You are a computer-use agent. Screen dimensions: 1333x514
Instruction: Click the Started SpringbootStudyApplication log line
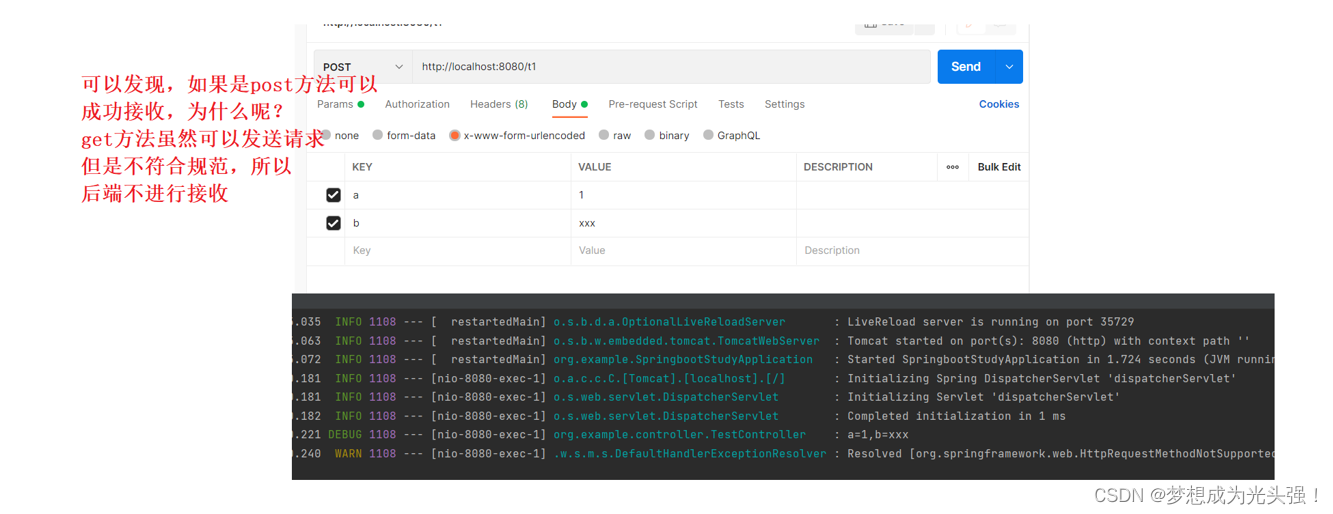783,360
